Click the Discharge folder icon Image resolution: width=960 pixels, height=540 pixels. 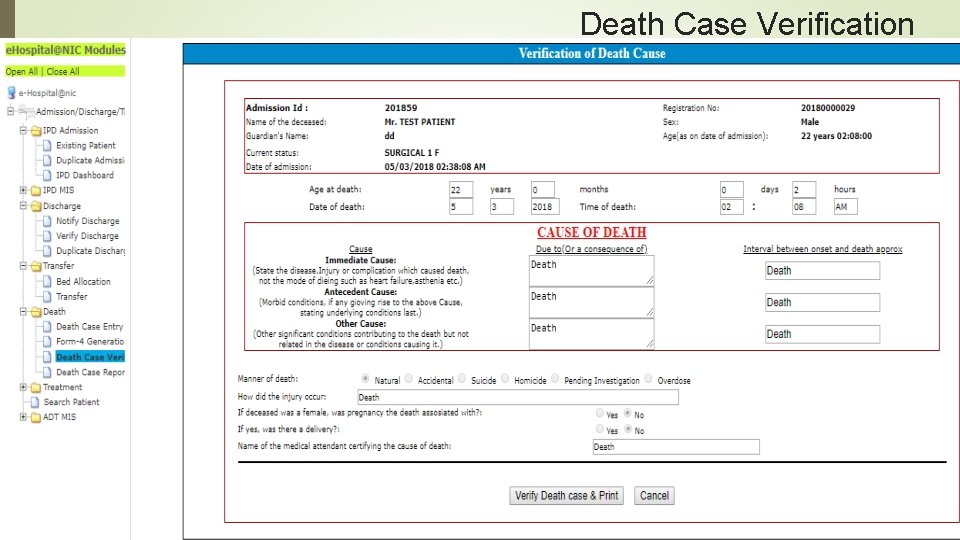pyautogui.click(x=36, y=206)
